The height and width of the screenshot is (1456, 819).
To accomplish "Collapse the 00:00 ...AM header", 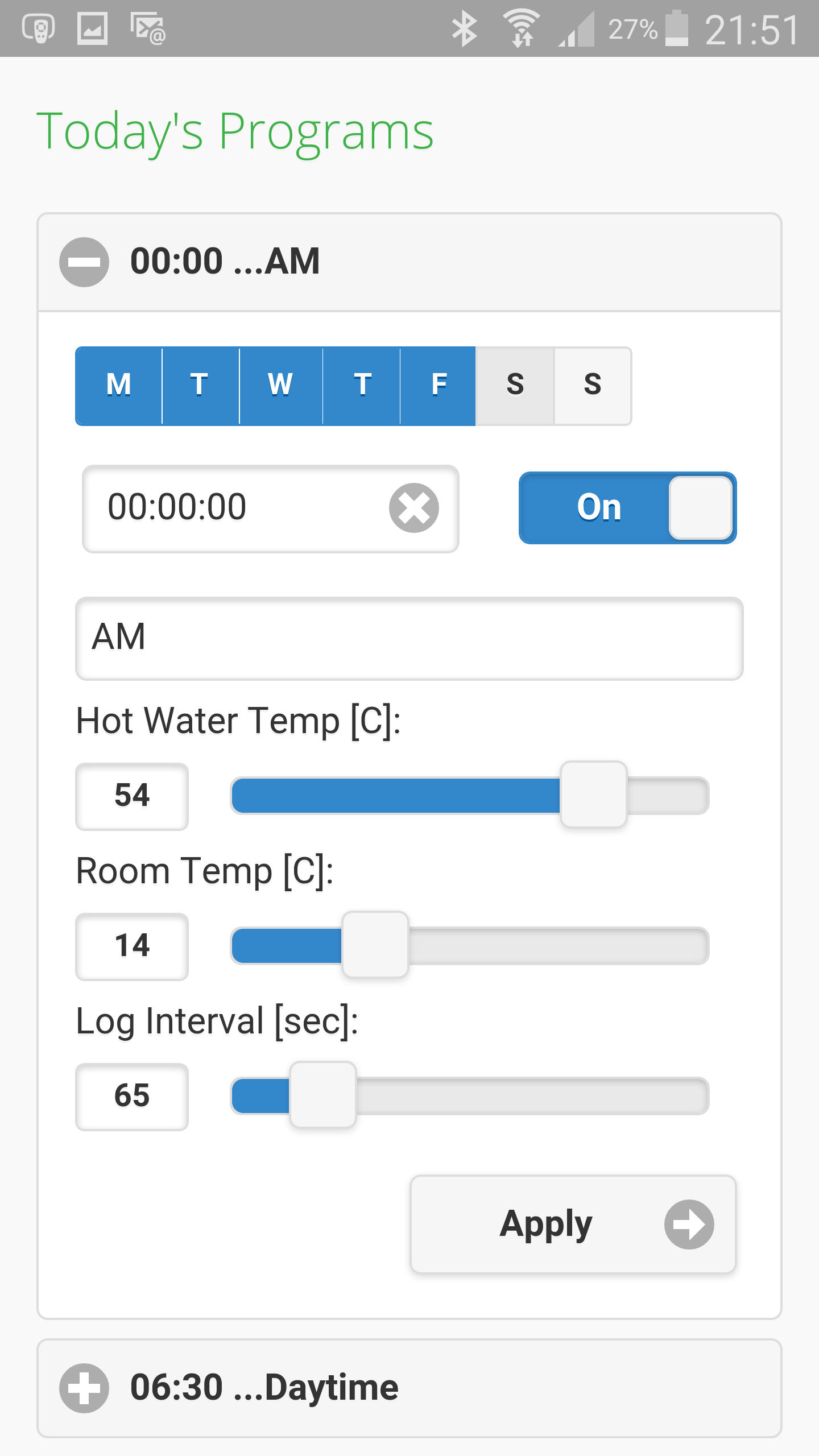I will tap(409, 262).
